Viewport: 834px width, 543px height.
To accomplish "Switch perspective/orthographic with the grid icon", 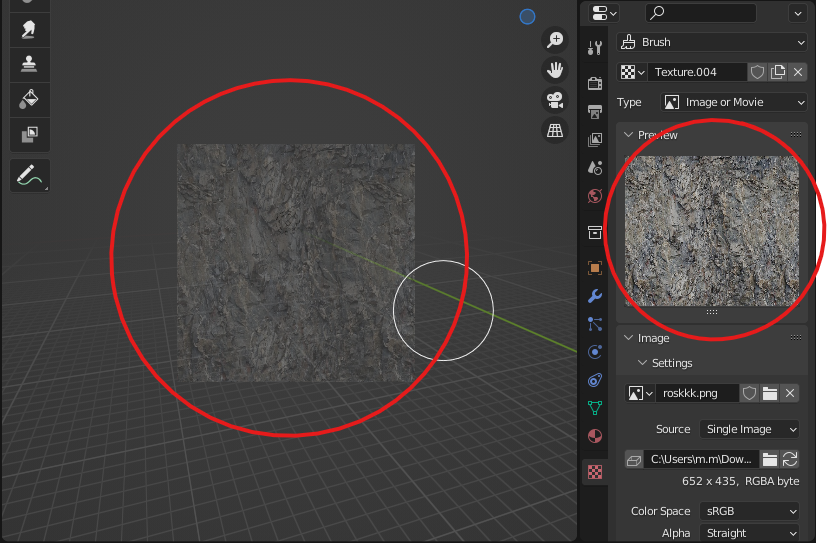I will (x=554, y=130).
